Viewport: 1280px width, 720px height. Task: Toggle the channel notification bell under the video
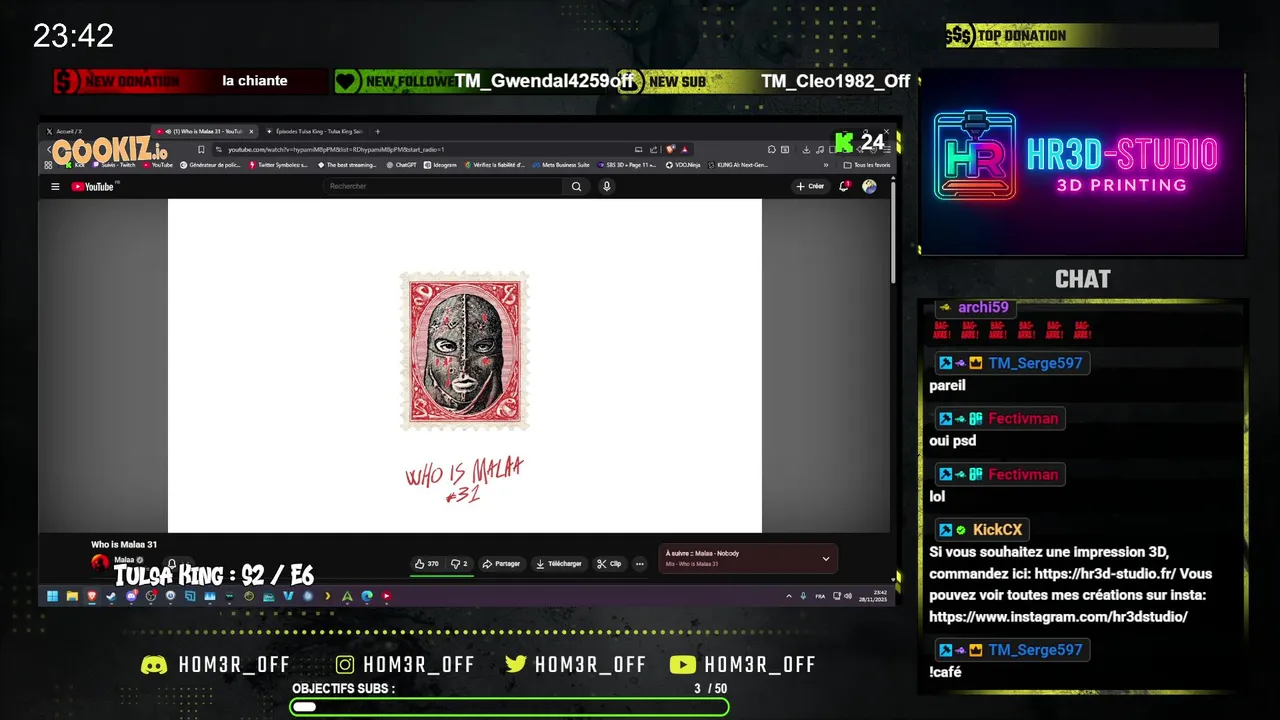pos(172,565)
